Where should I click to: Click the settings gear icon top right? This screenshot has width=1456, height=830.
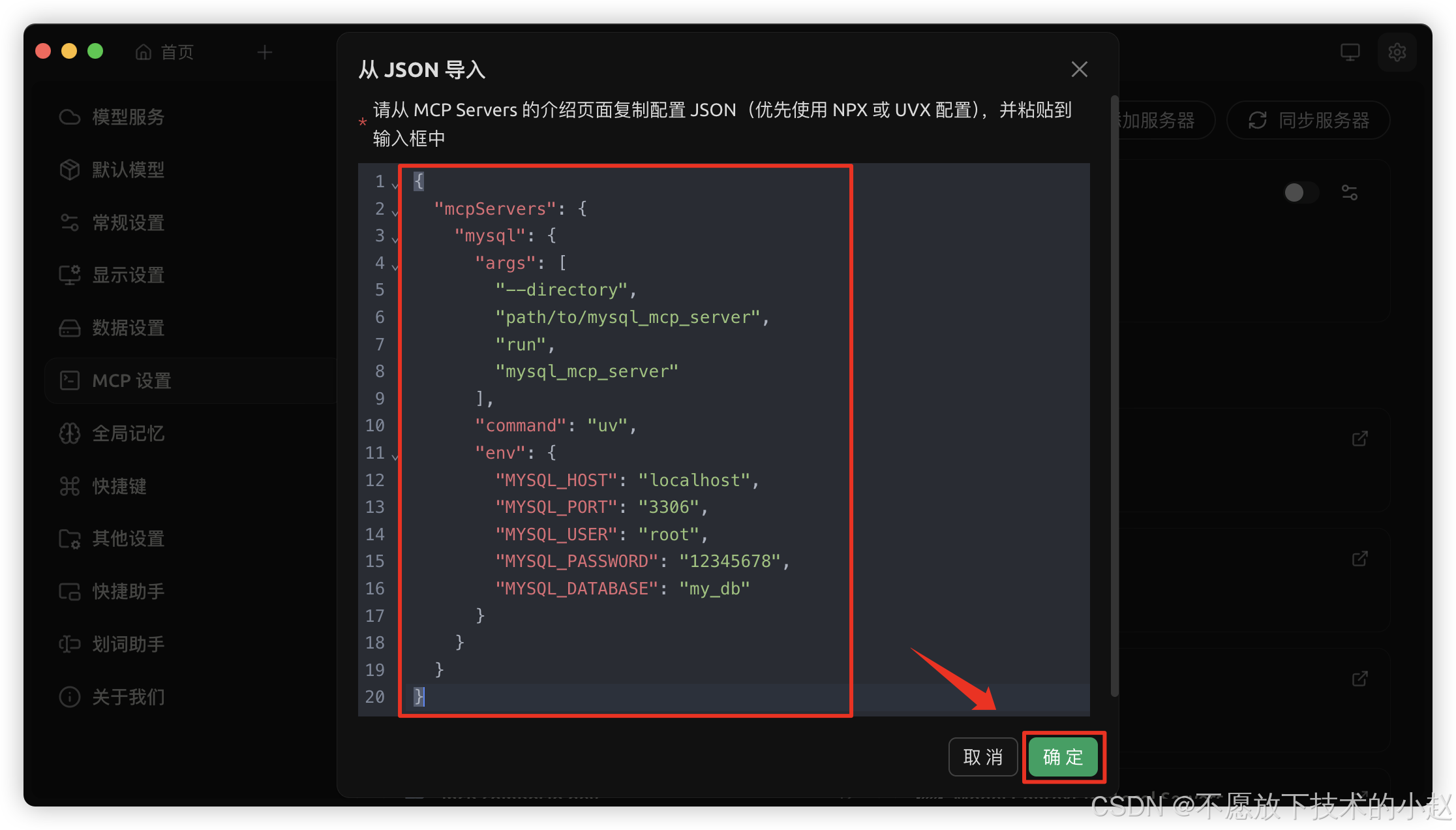pos(1397,52)
